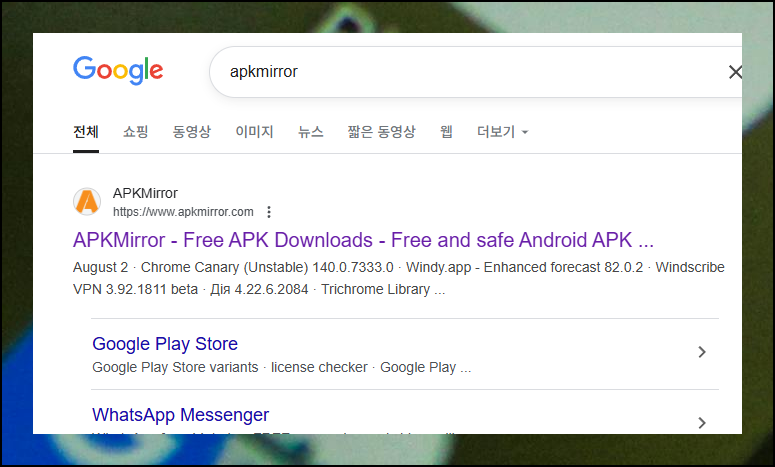This screenshot has width=775, height=467.
Task: Click the snippet text starting August 2
Action: [398, 278]
